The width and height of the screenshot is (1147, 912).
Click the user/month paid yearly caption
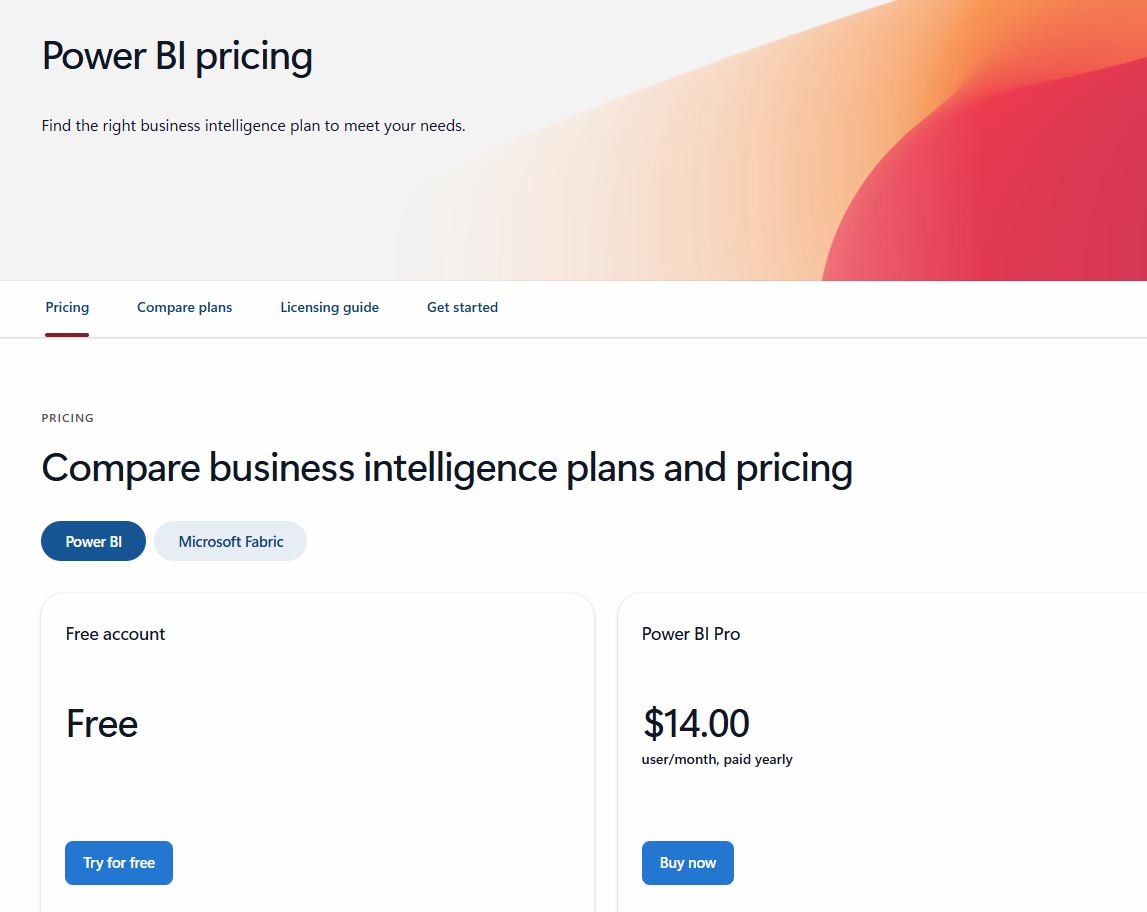[717, 759]
